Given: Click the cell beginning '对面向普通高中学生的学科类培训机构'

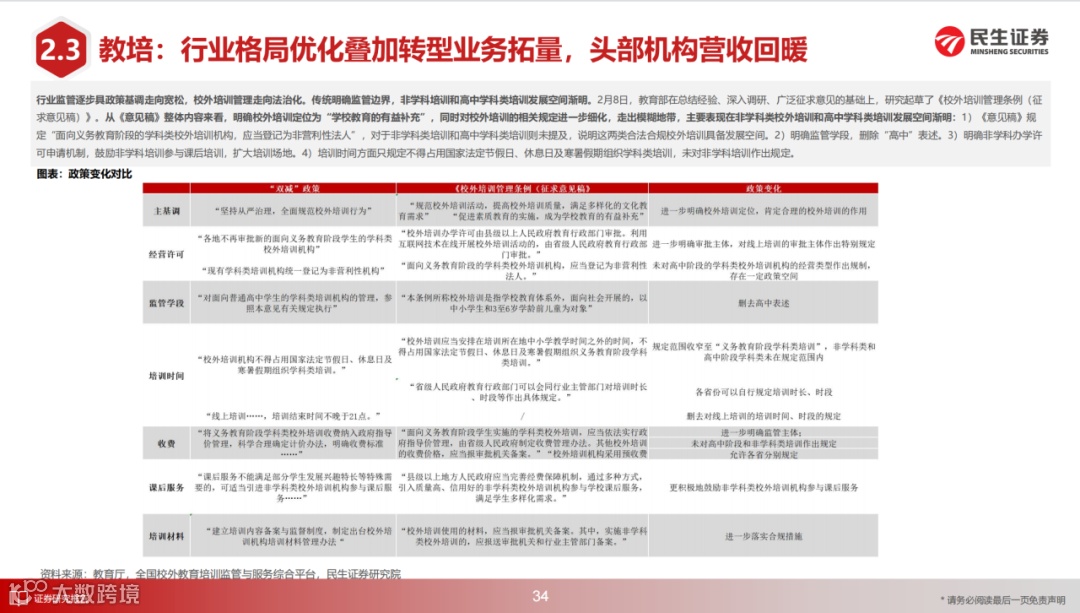Looking at the screenshot, I should pos(293,303).
